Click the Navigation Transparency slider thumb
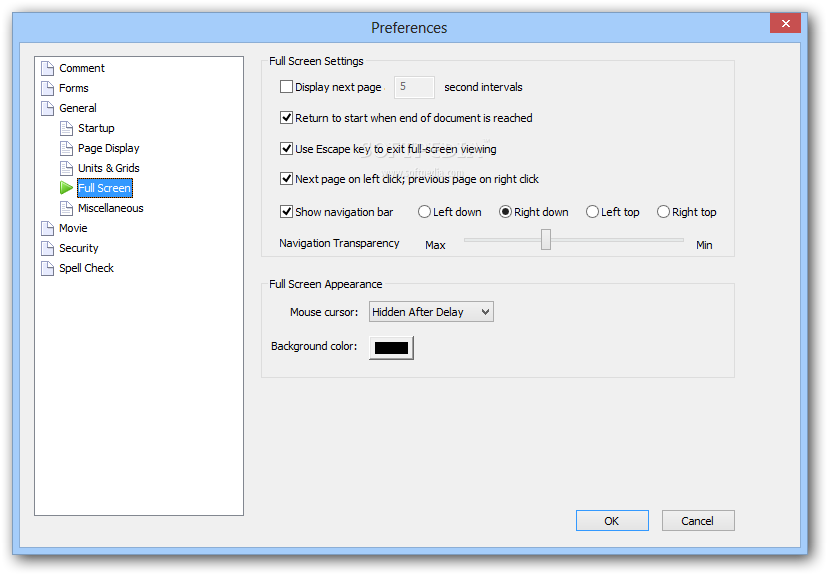The height and width of the screenshot is (575, 828). pos(546,239)
